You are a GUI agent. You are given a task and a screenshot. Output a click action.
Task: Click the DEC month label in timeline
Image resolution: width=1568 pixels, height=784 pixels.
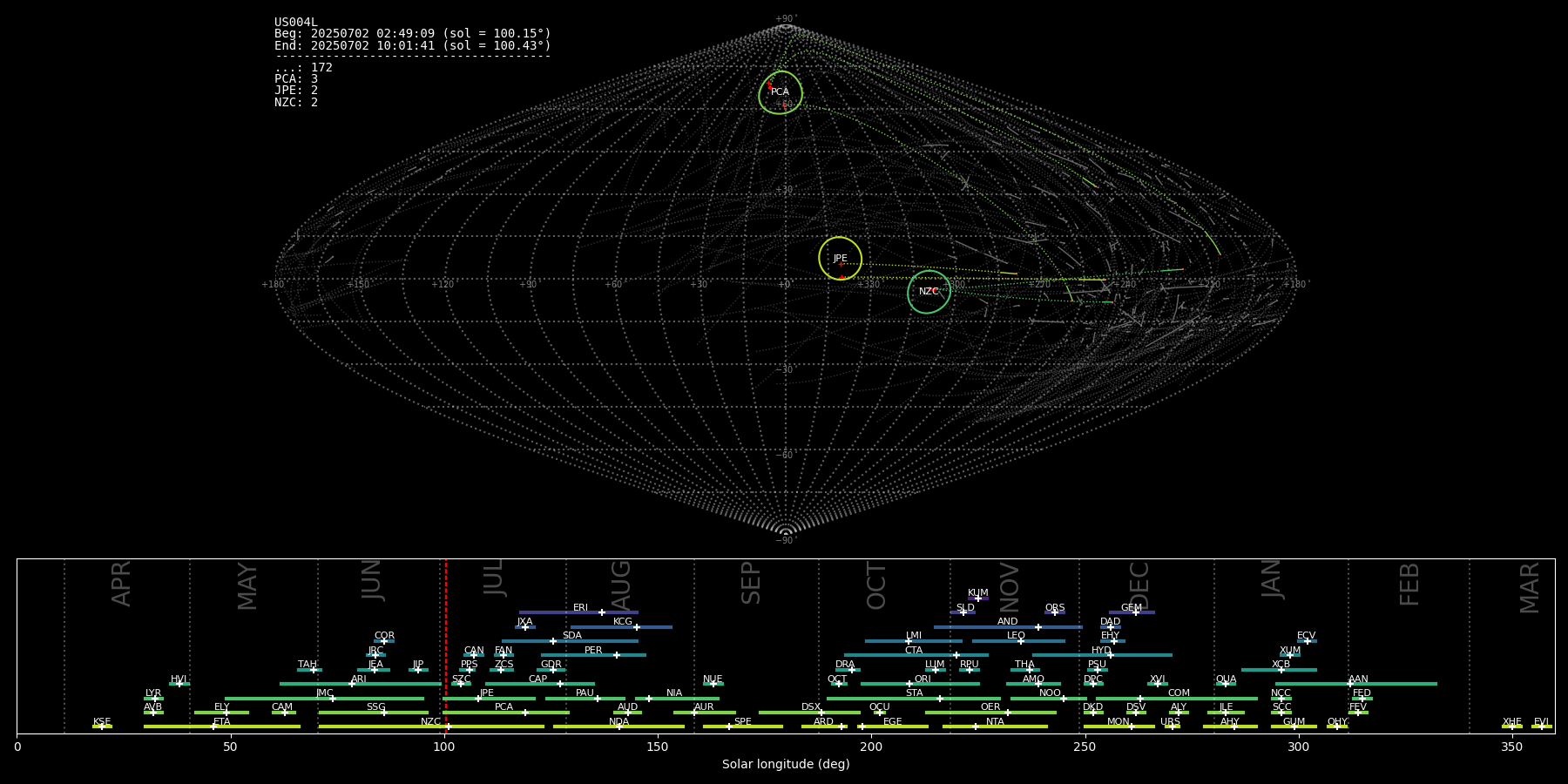coord(1139,585)
